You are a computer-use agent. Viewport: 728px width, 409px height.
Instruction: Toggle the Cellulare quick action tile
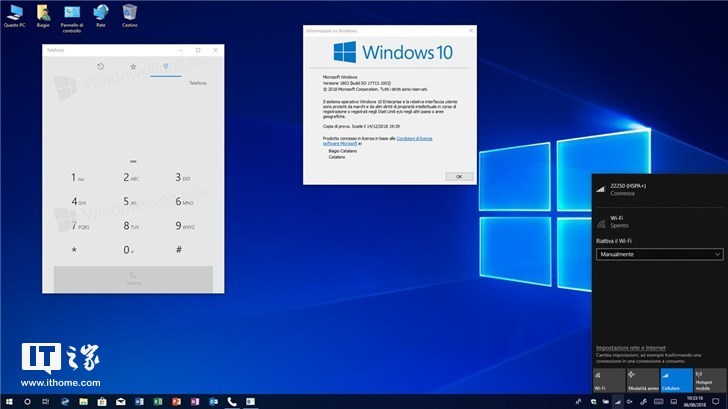pyautogui.click(x=676, y=380)
